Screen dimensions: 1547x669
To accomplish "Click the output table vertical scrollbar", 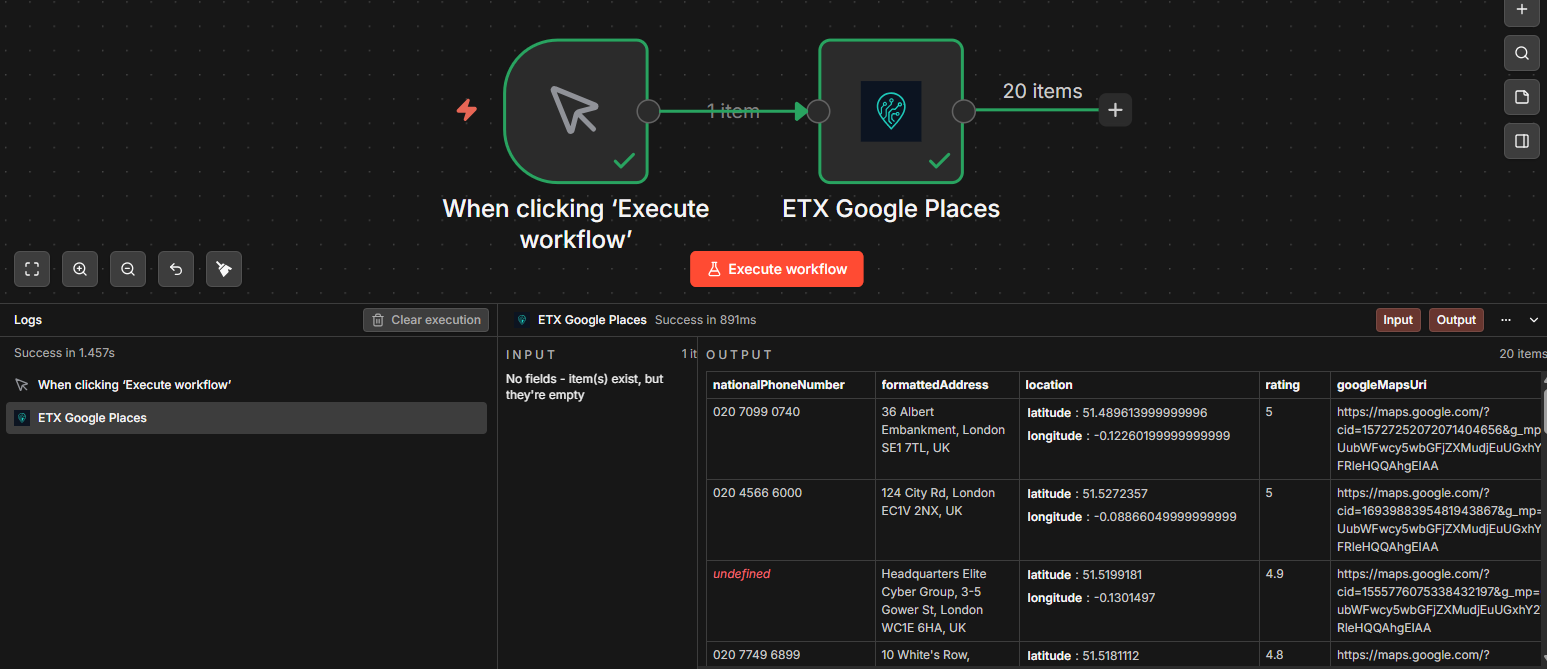I will tap(1543, 410).
